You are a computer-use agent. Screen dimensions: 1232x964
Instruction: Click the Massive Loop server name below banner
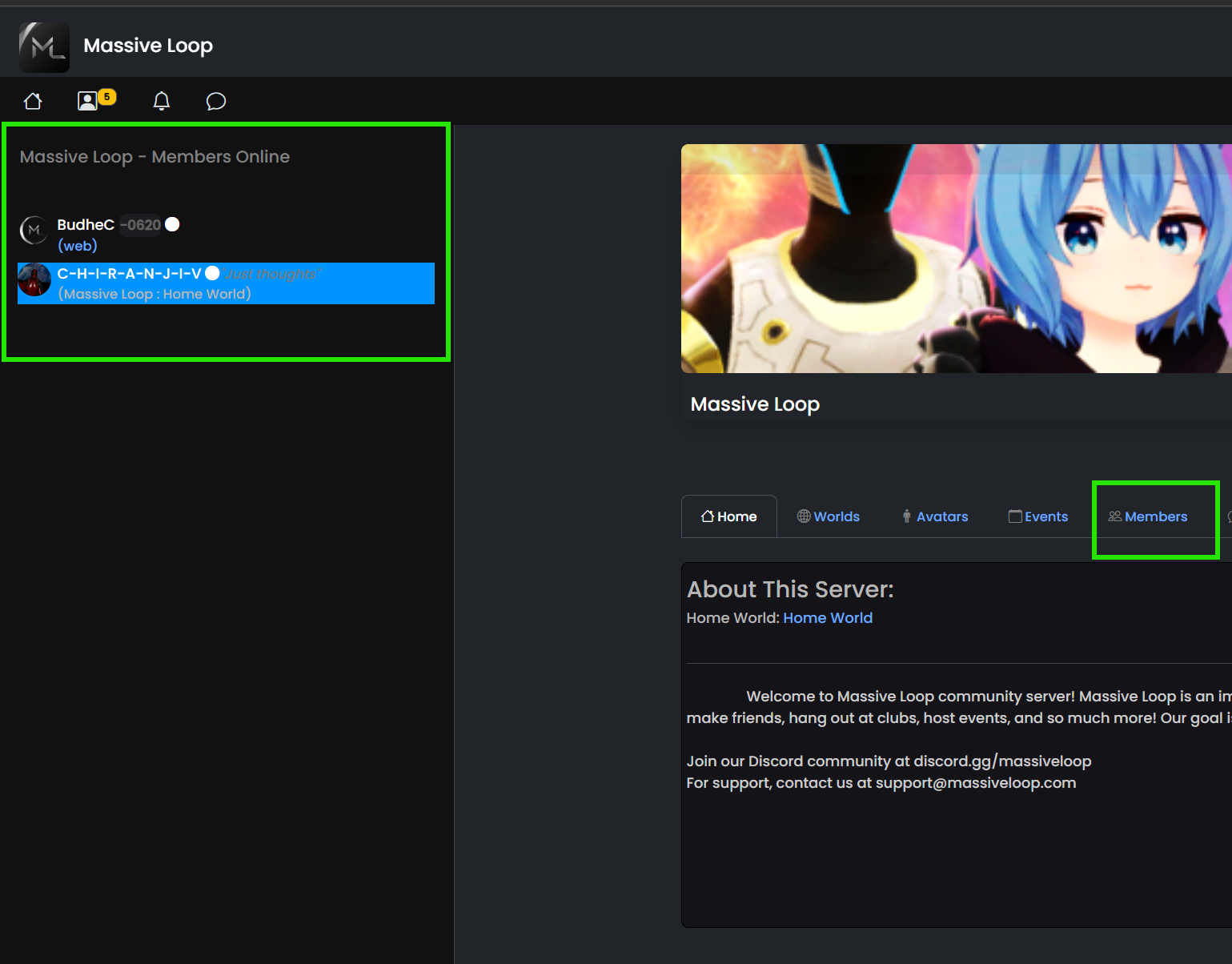pos(755,404)
